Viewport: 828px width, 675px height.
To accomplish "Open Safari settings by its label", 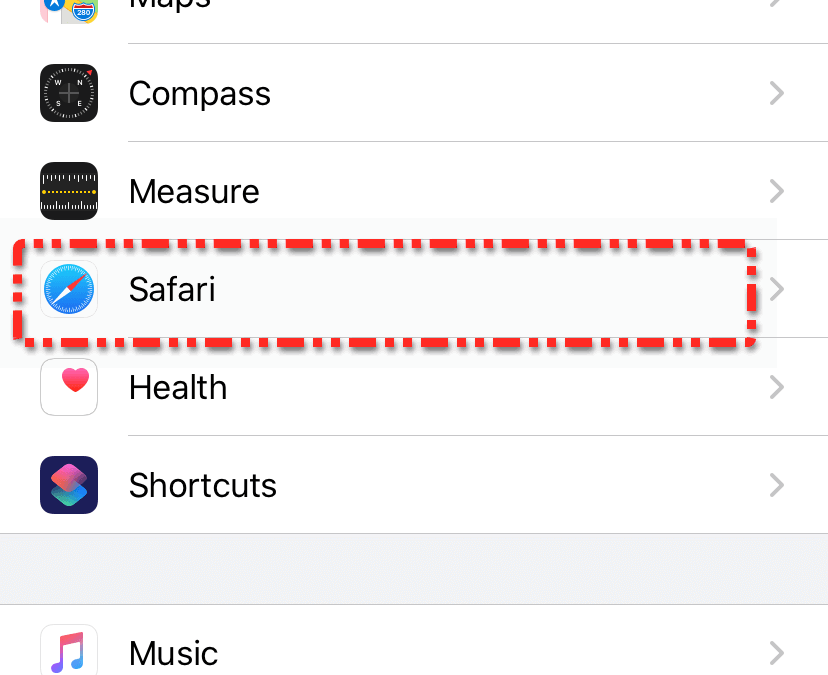I will coord(172,289).
